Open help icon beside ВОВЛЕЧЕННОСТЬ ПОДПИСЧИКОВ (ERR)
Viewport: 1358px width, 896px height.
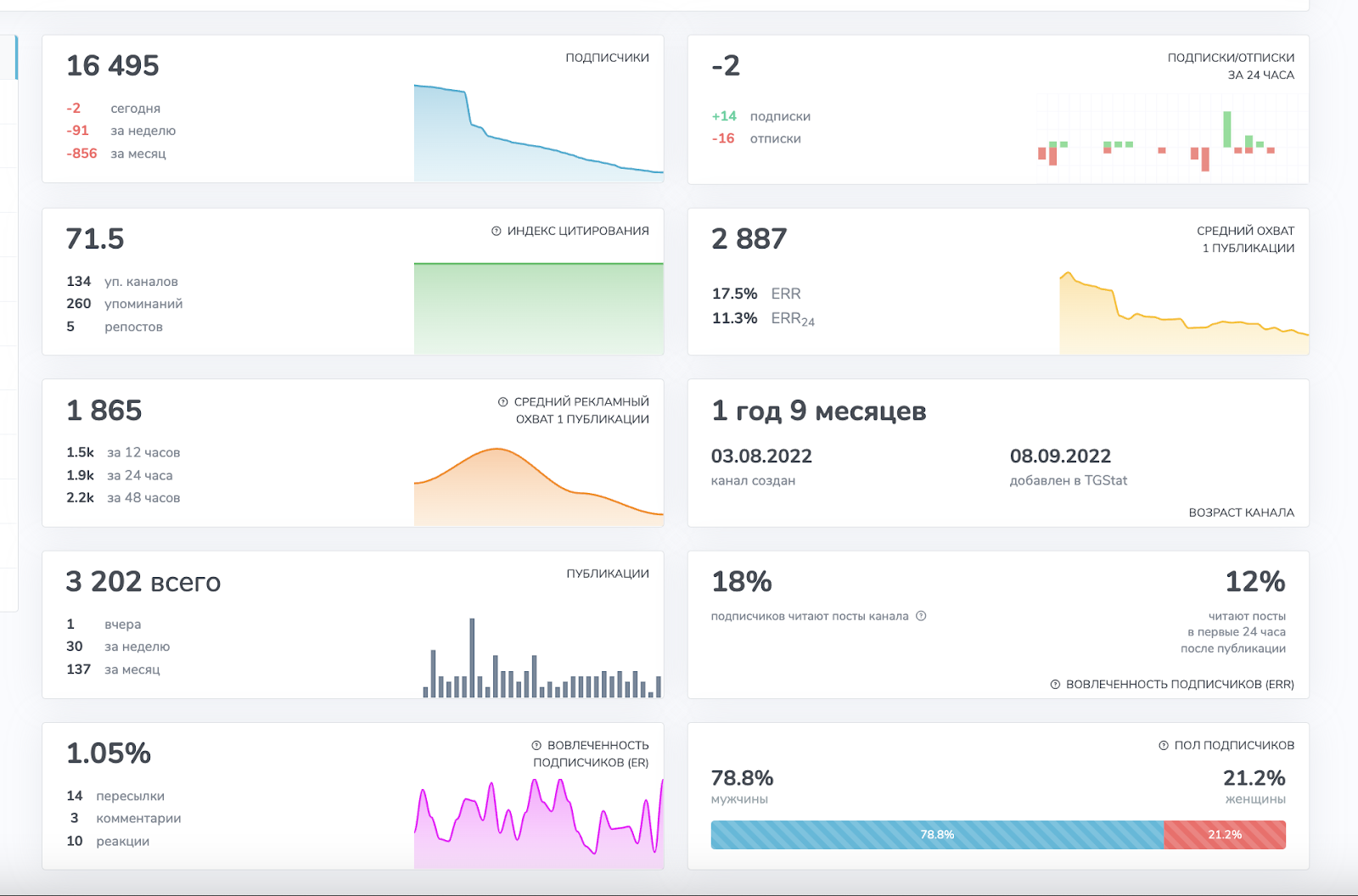click(1055, 685)
